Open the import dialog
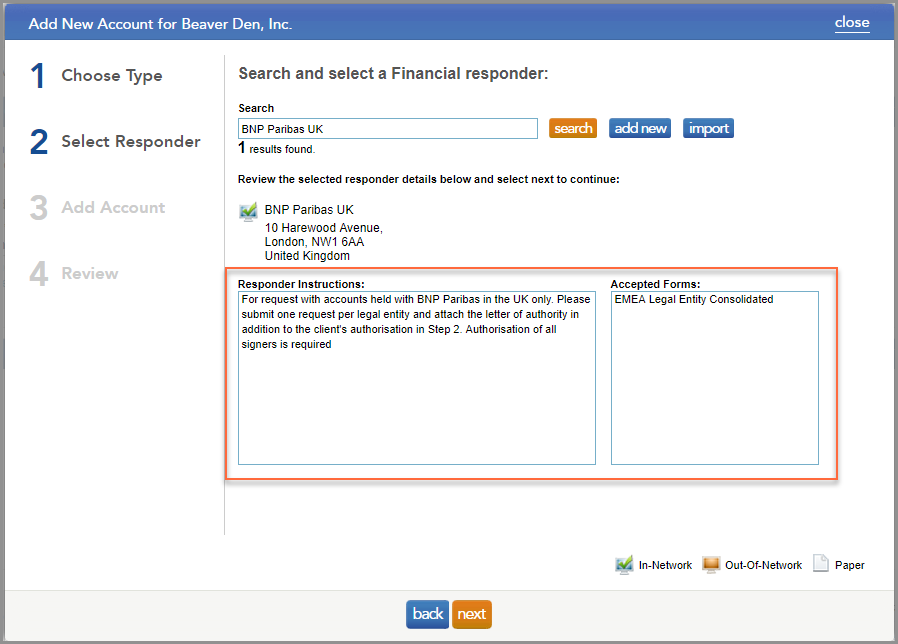The height and width of the screenshot is (644, 898). coord(708,128)
